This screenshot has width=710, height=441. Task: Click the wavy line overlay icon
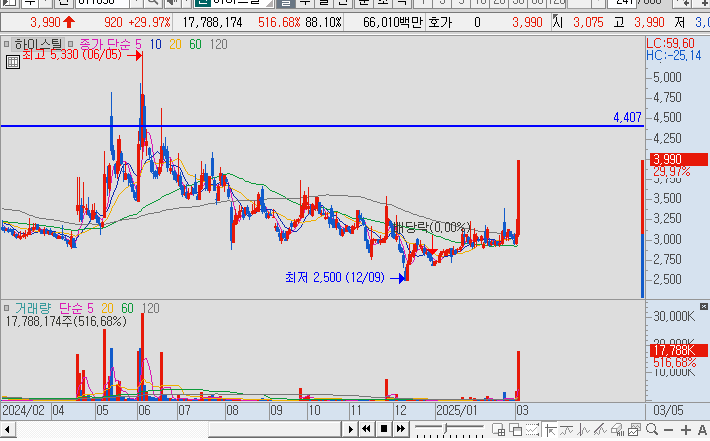(x=566, y=429)
